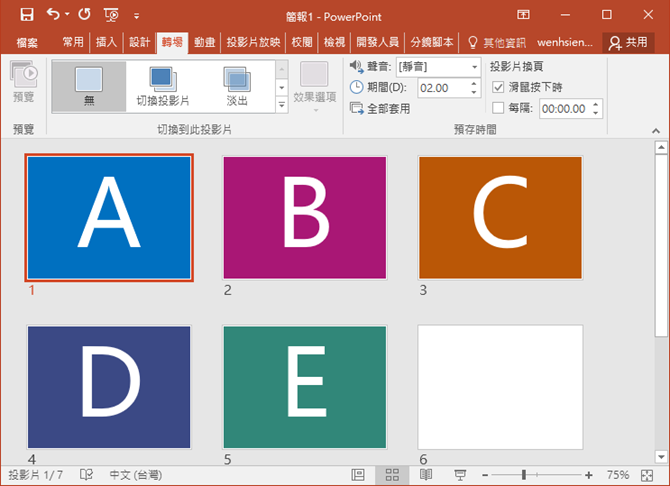Image resolution: width=670 pixels, height=486 pixels.
Task: Start slideshow from beginning icon
Action: [111, 15]
